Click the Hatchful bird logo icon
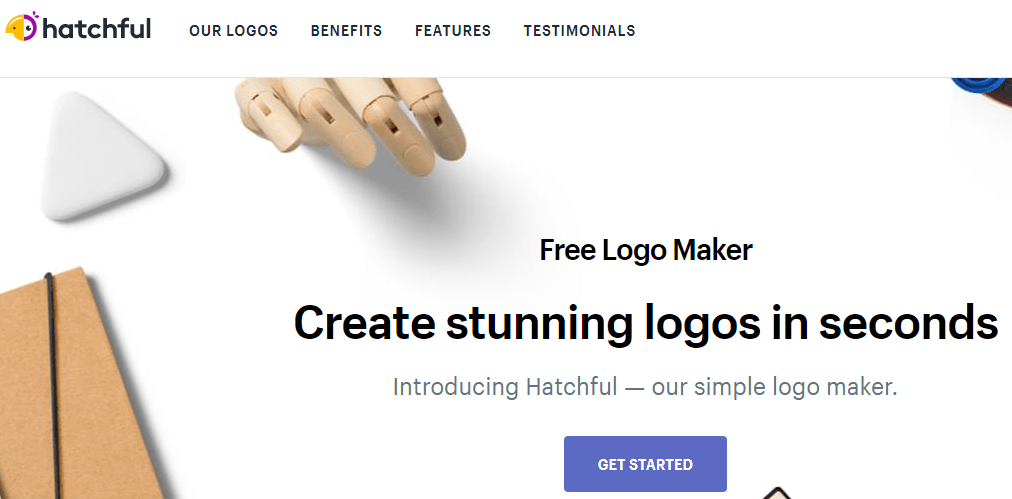The width and height of the screenshot is (1012, 499). 22,26
